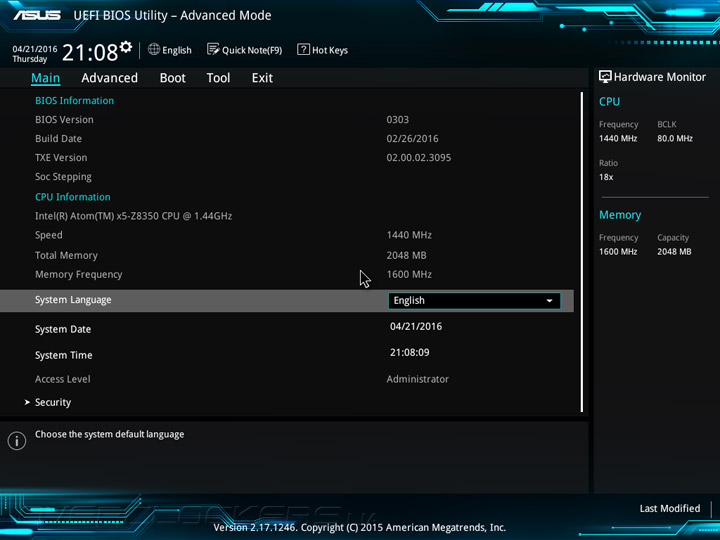The width and height of the screenshot is (720, 540).
Task: Click the Administrator access level value
Action: pyautogui.click(x=417, y=379)
